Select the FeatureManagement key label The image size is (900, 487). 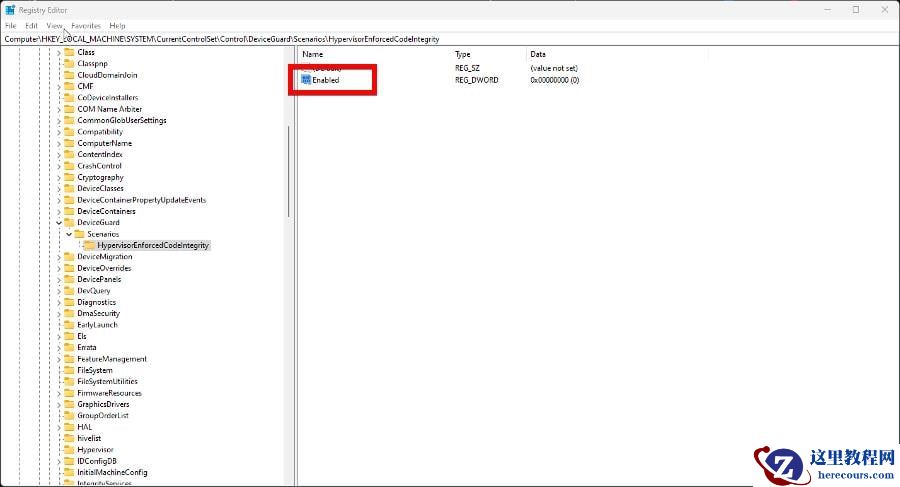[x=112, y=359]
